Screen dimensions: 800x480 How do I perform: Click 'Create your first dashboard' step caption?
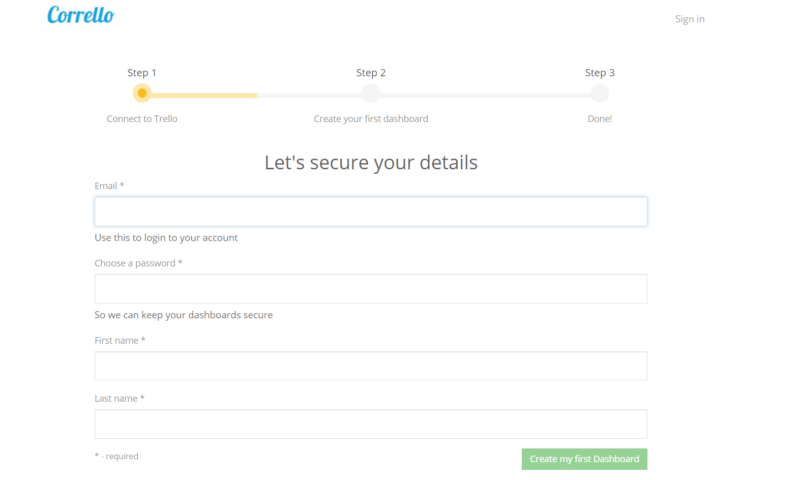click(x=371, y=119)
